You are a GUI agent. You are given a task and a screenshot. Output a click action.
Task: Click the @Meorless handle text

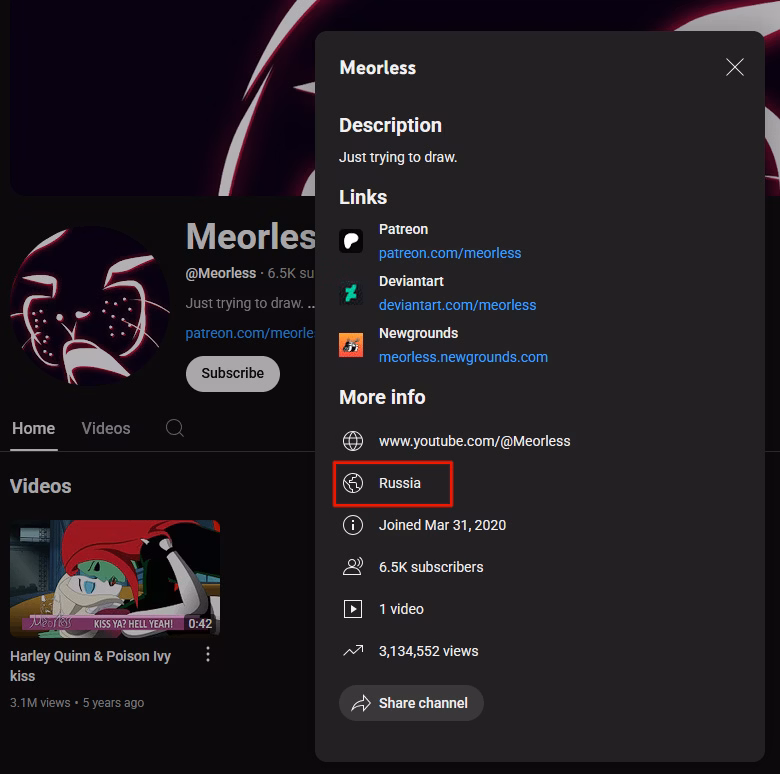pyautogui.click(x=220, y=273)
